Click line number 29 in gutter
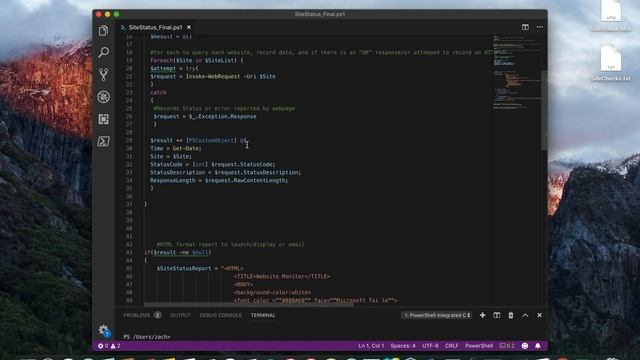The height and width of the screenshot is (360, 640). click(129, 140)
